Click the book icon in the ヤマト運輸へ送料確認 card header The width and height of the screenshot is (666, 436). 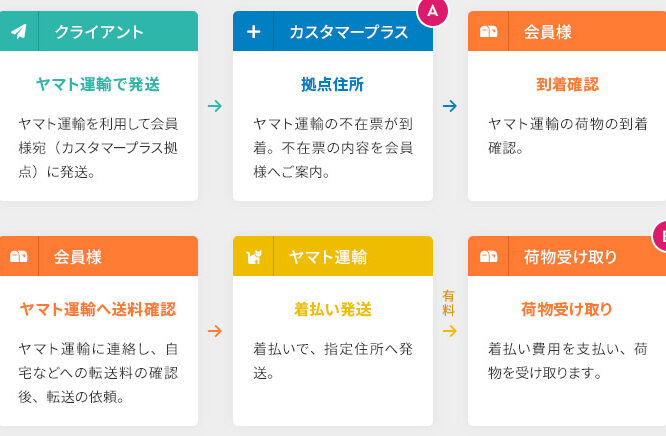18,257
